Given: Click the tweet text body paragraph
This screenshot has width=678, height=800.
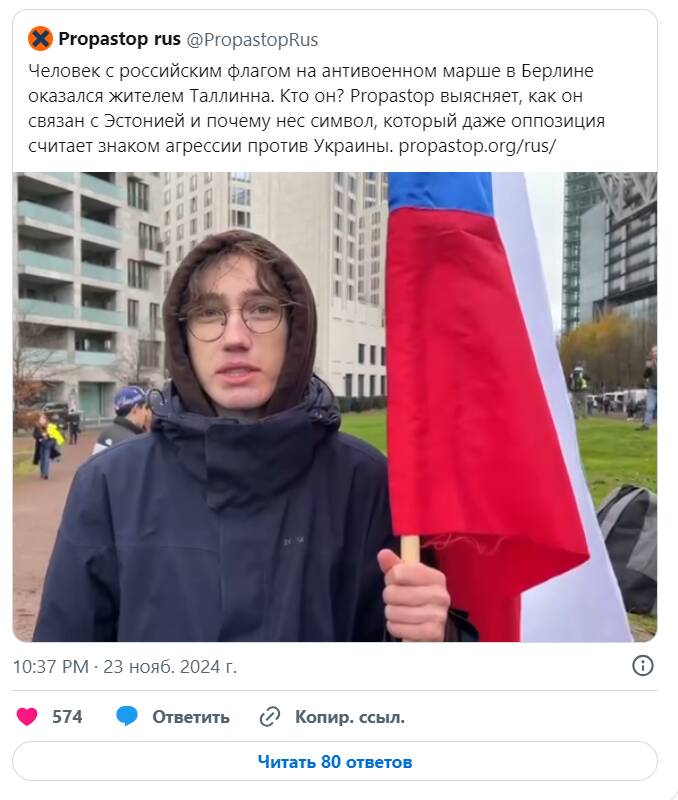Looking at the screenshot, I should coord(316,108).
